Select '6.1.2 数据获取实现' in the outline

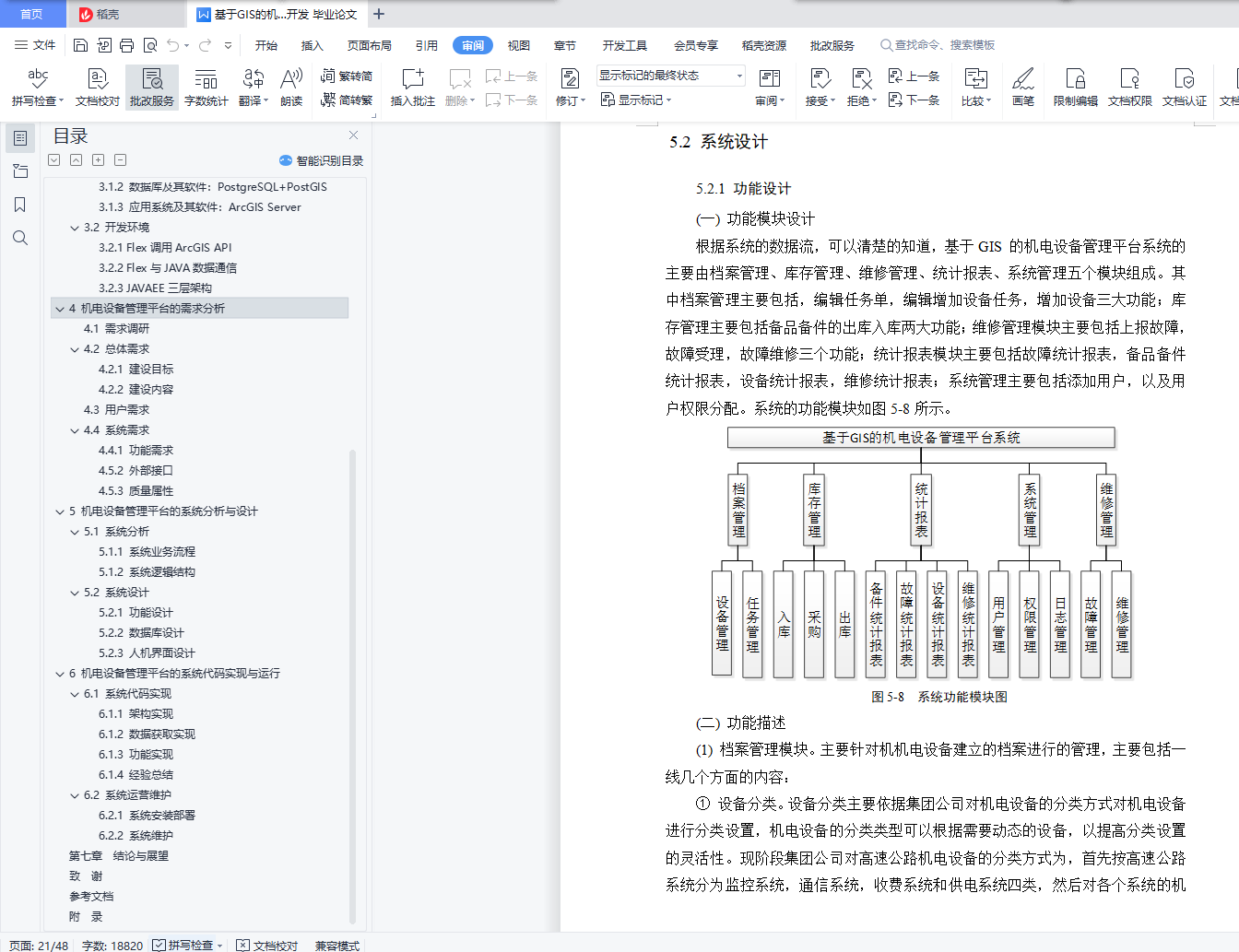click(147, 735)
